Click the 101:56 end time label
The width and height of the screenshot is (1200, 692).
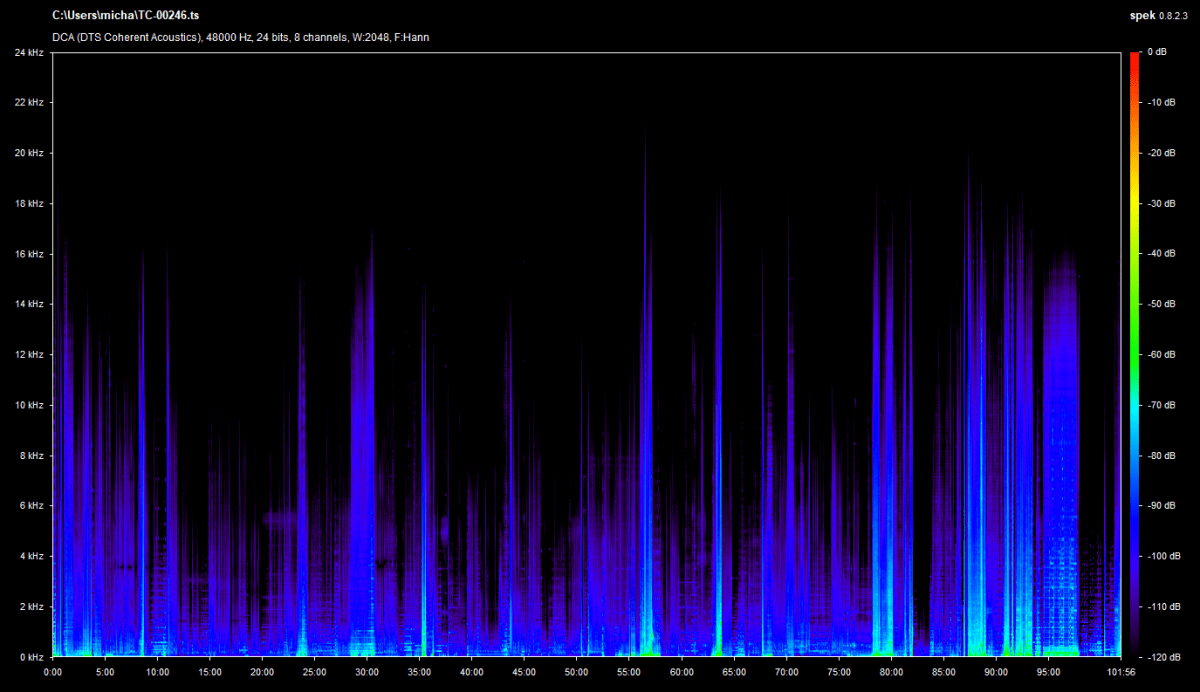coord(1120,672)
